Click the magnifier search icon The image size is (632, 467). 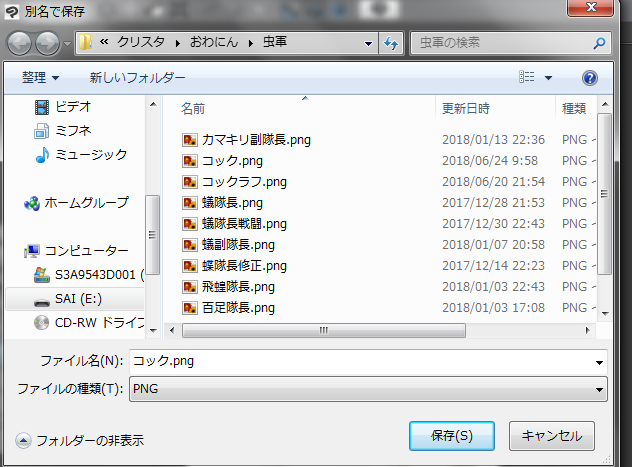(599, 43)
